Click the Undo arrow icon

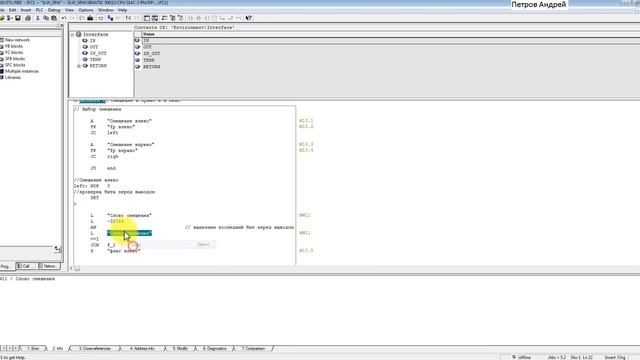[x=64, y=18]
